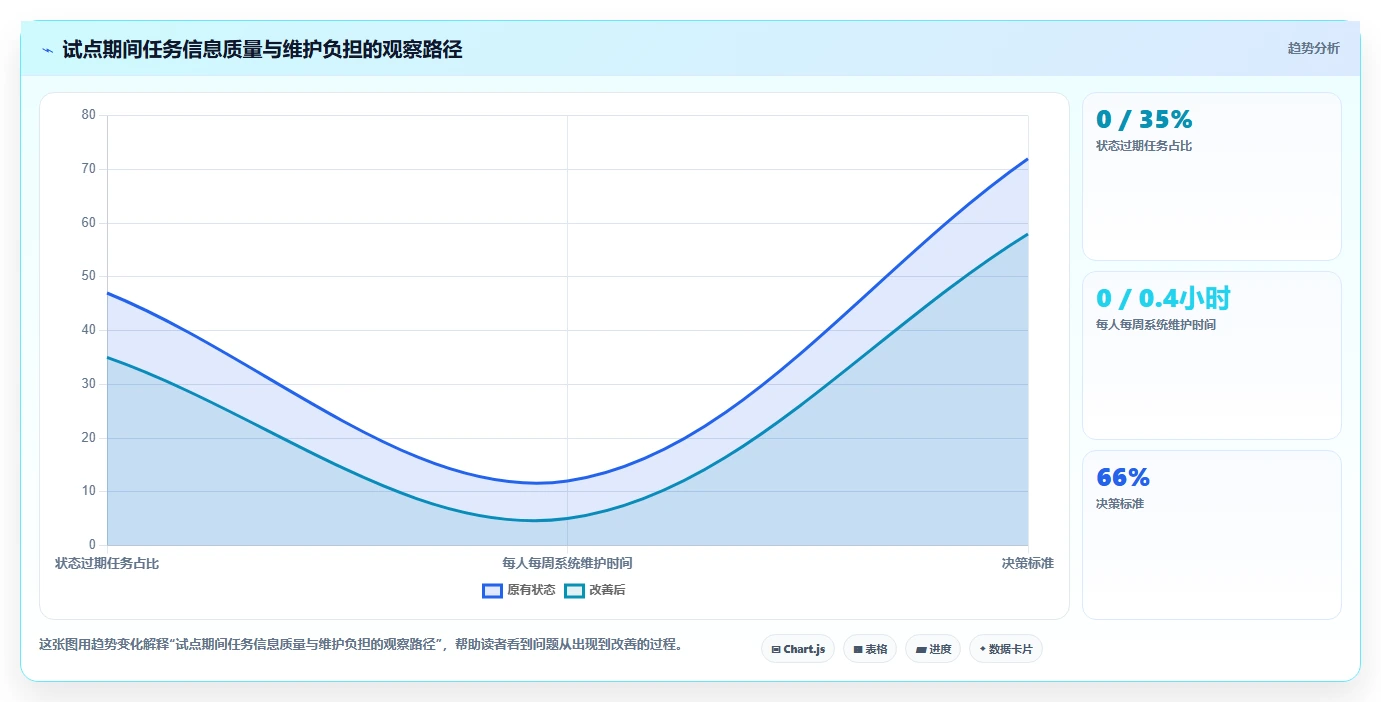Select the Chart.js tag
Screen dimensions: 1381x702
pyautogui.click(x=798, y=649)
